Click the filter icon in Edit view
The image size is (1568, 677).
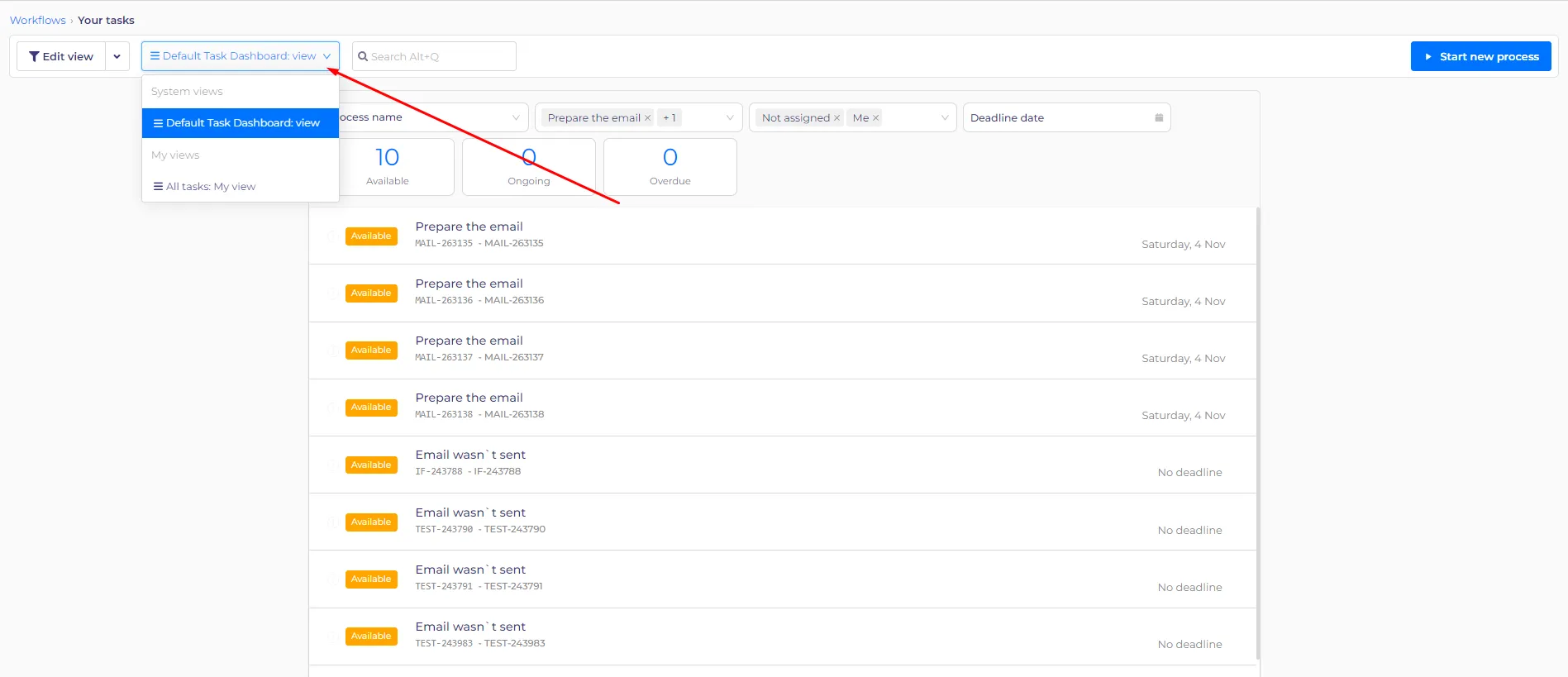pos(34,56)
